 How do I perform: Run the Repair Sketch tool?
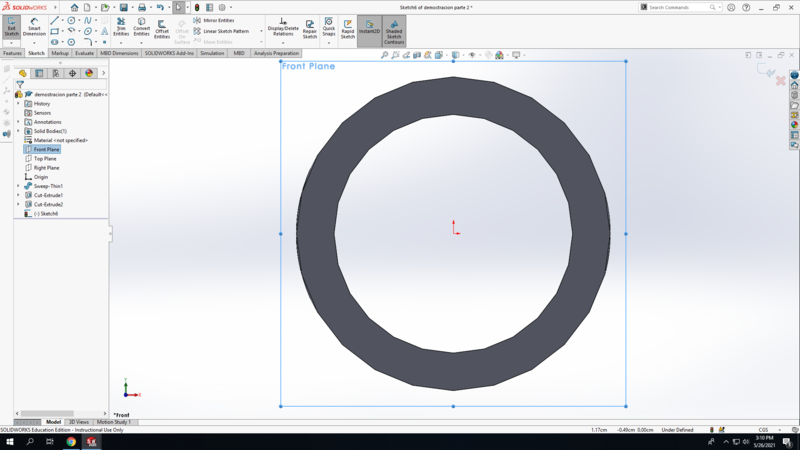[x=310, y=29]
